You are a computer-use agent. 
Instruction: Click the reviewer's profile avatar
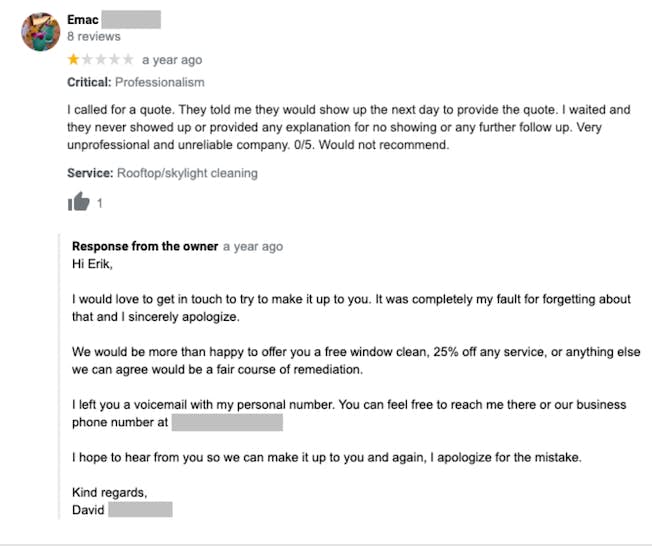click(40, 33)
